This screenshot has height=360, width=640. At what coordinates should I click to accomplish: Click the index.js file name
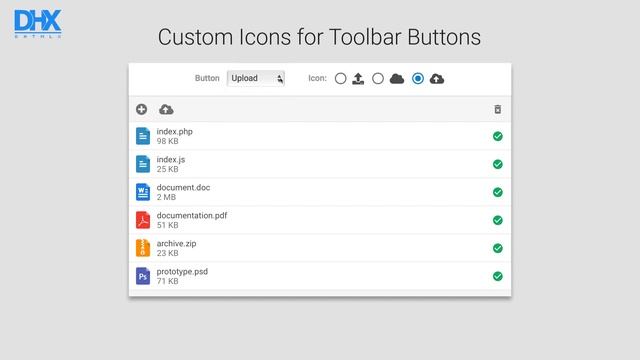pos(171,160)
